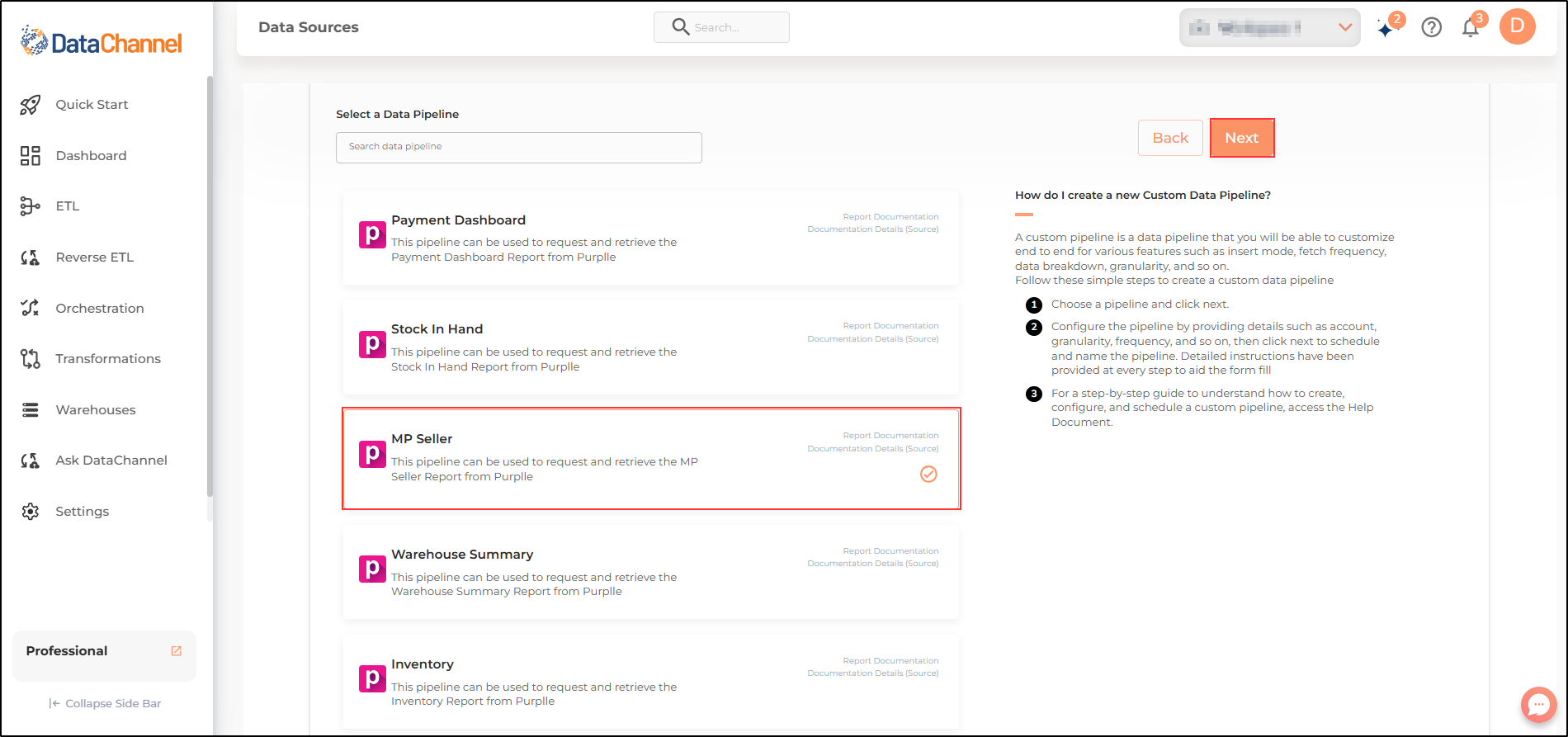1568x737 pixels.
Task: Click the Back button
Action: coord(1170,138)
